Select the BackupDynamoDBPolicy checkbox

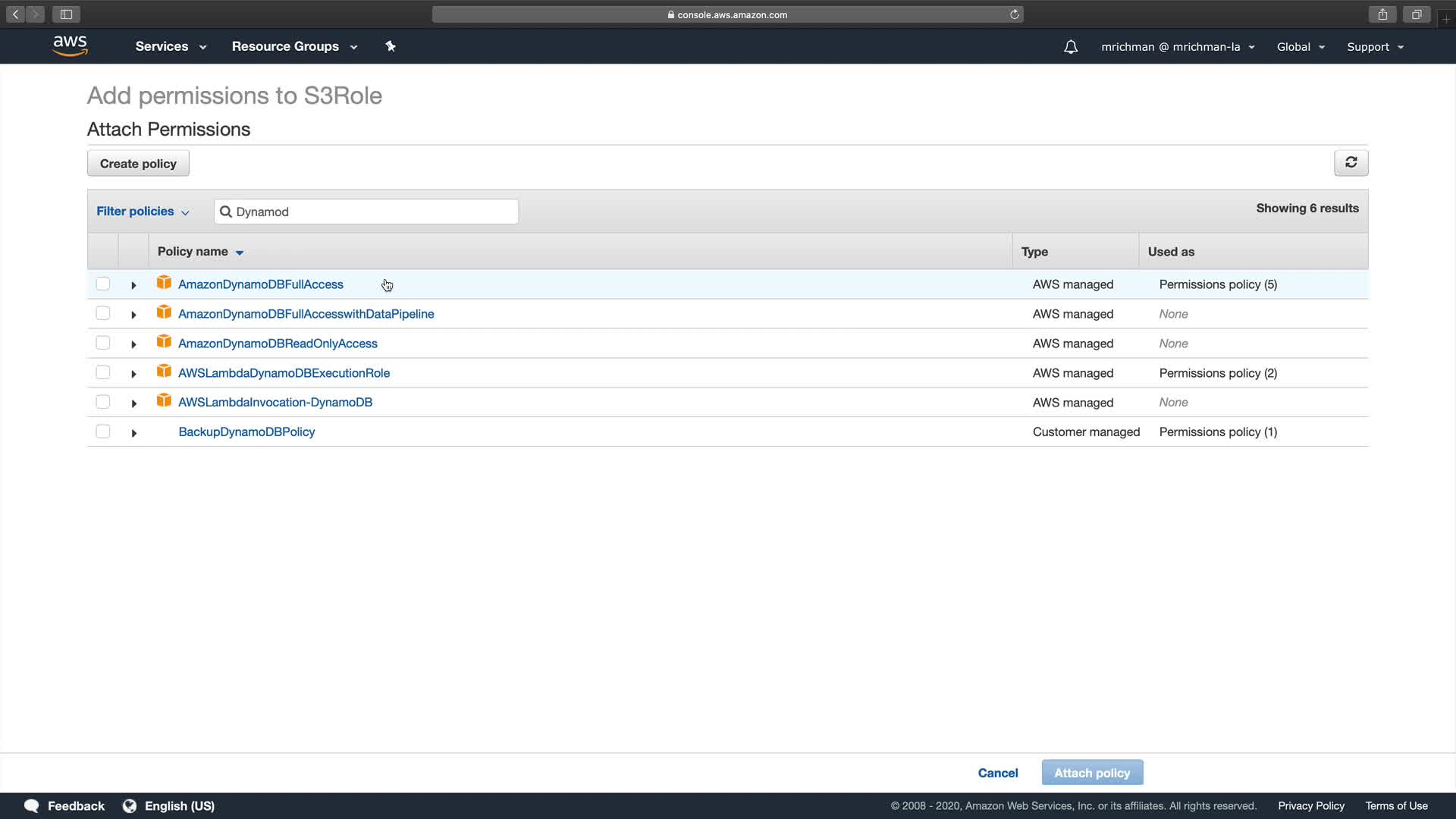103,431
